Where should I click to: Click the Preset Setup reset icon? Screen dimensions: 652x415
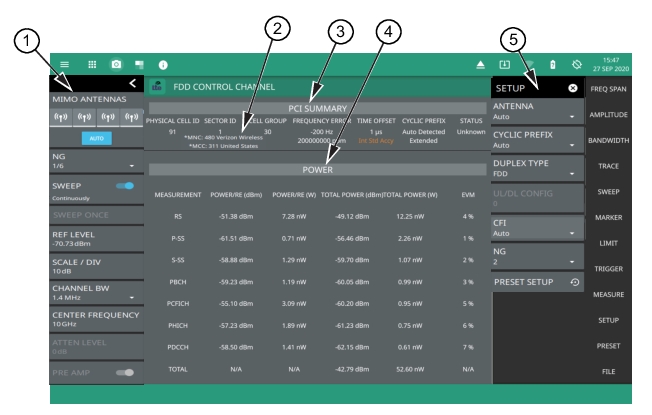pyautogui.click(x=572, y=282)
